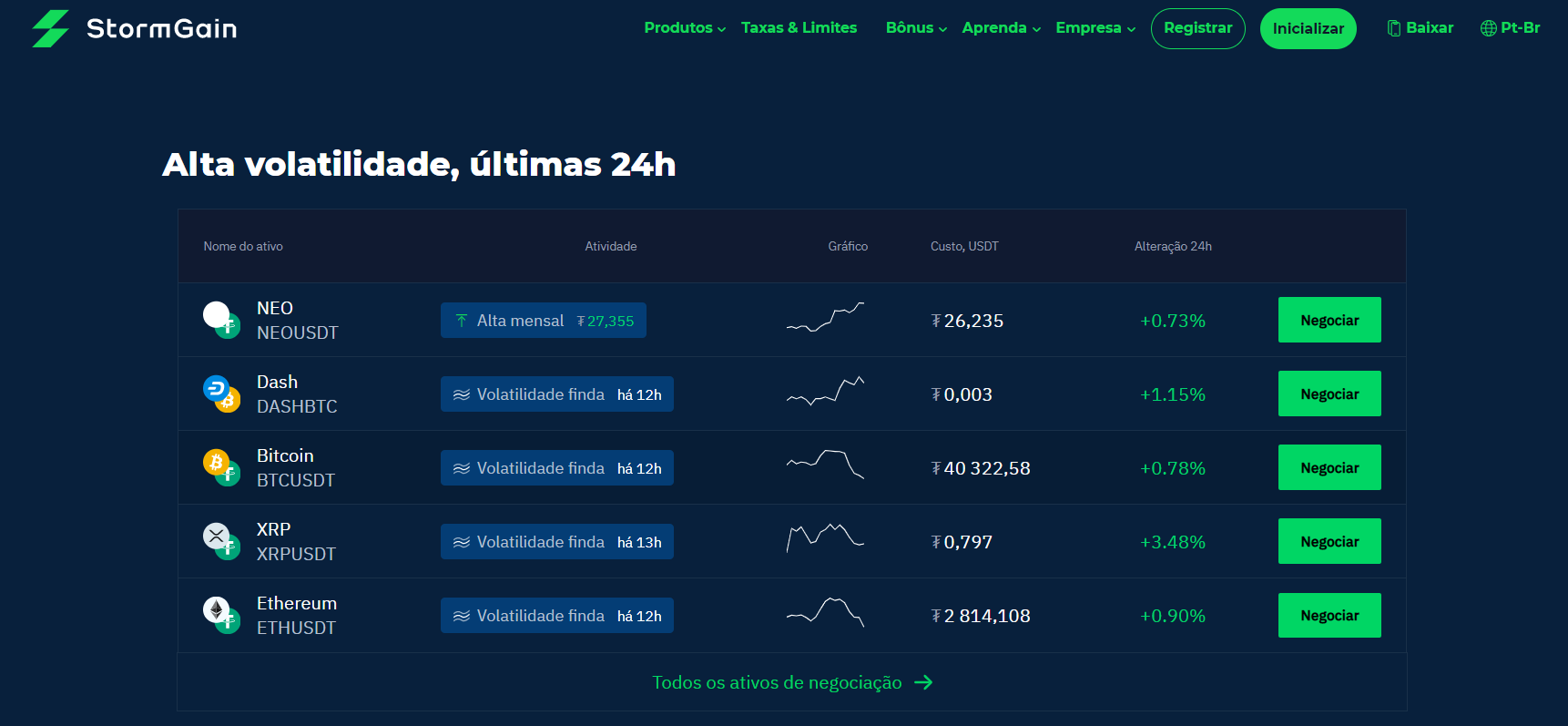Image resolution: width=1568 pixels, height=726 pixels.
Task: Click the Alta mensal badge for NEO
Action: 544,321
